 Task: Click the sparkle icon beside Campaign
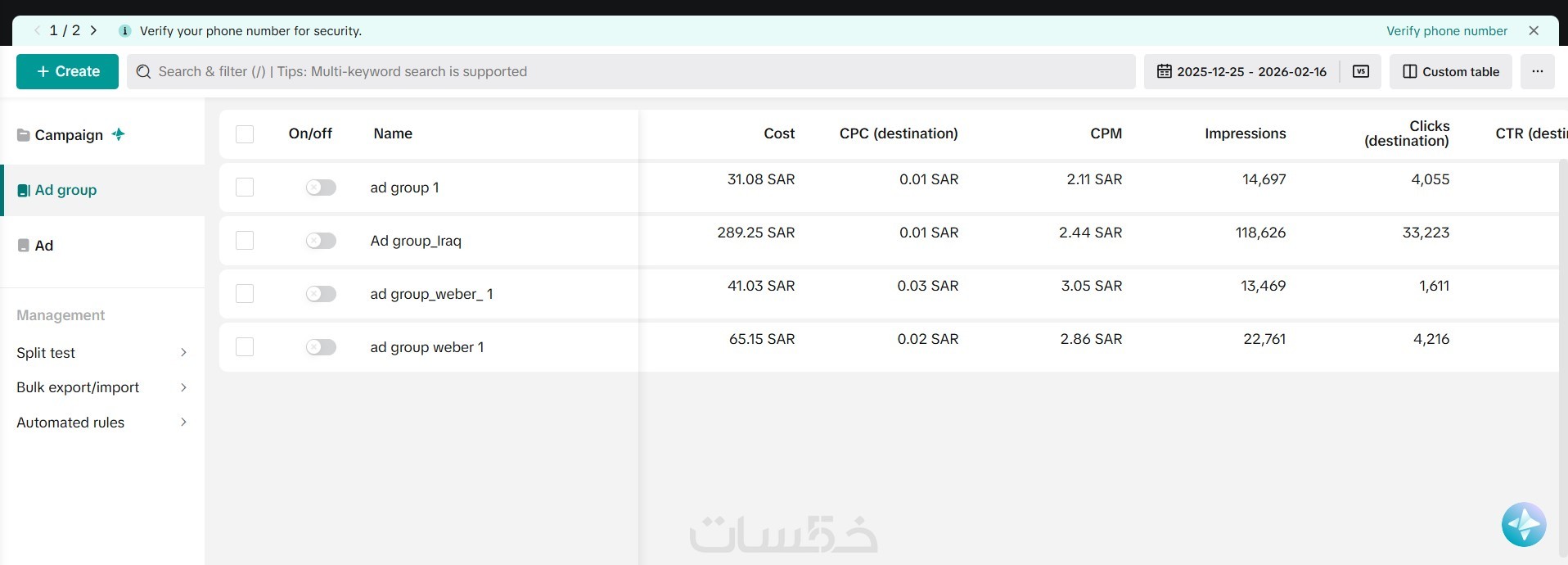(119, 134)
